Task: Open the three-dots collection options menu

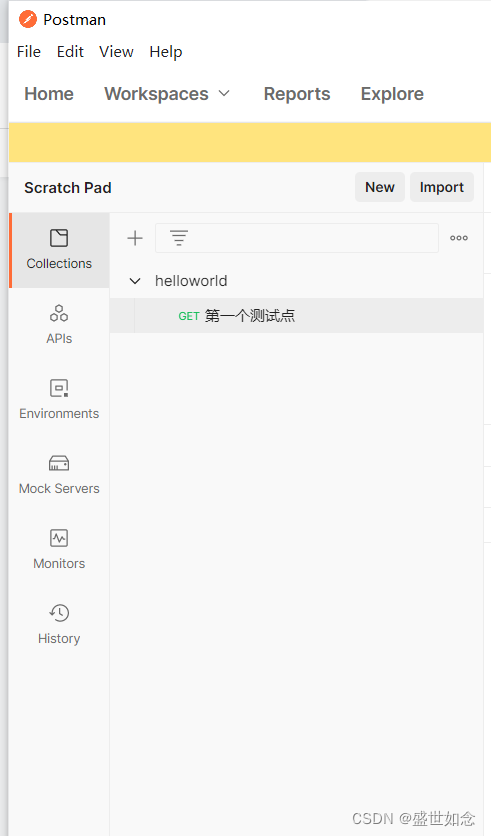Action: coord(459,238)
